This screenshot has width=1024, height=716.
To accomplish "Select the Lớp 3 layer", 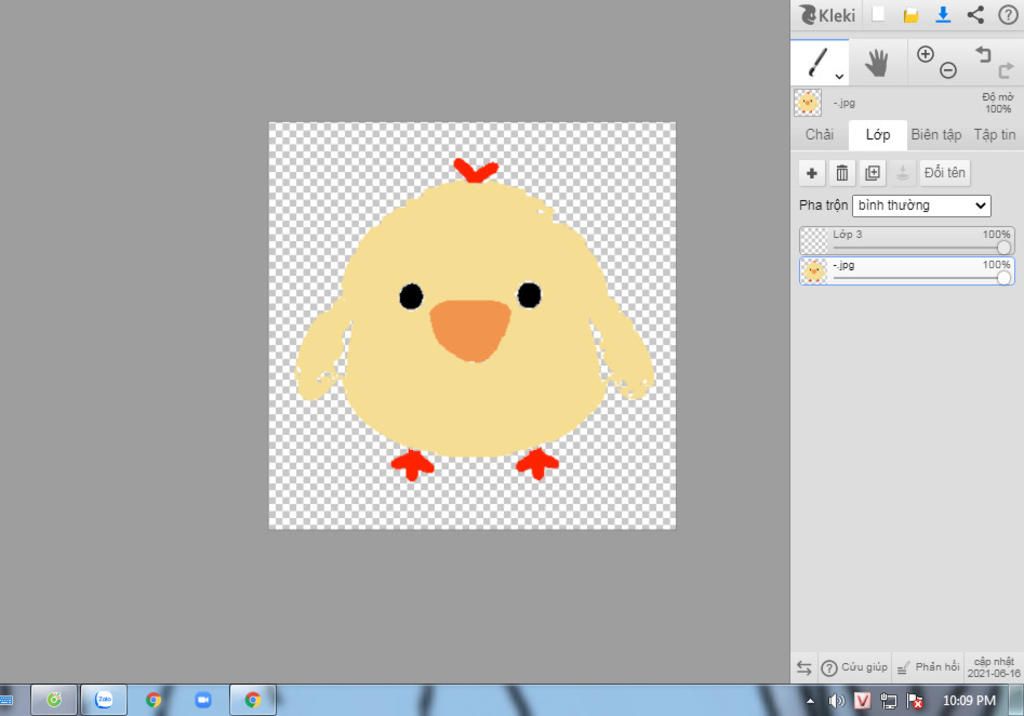I will [906, 240].
